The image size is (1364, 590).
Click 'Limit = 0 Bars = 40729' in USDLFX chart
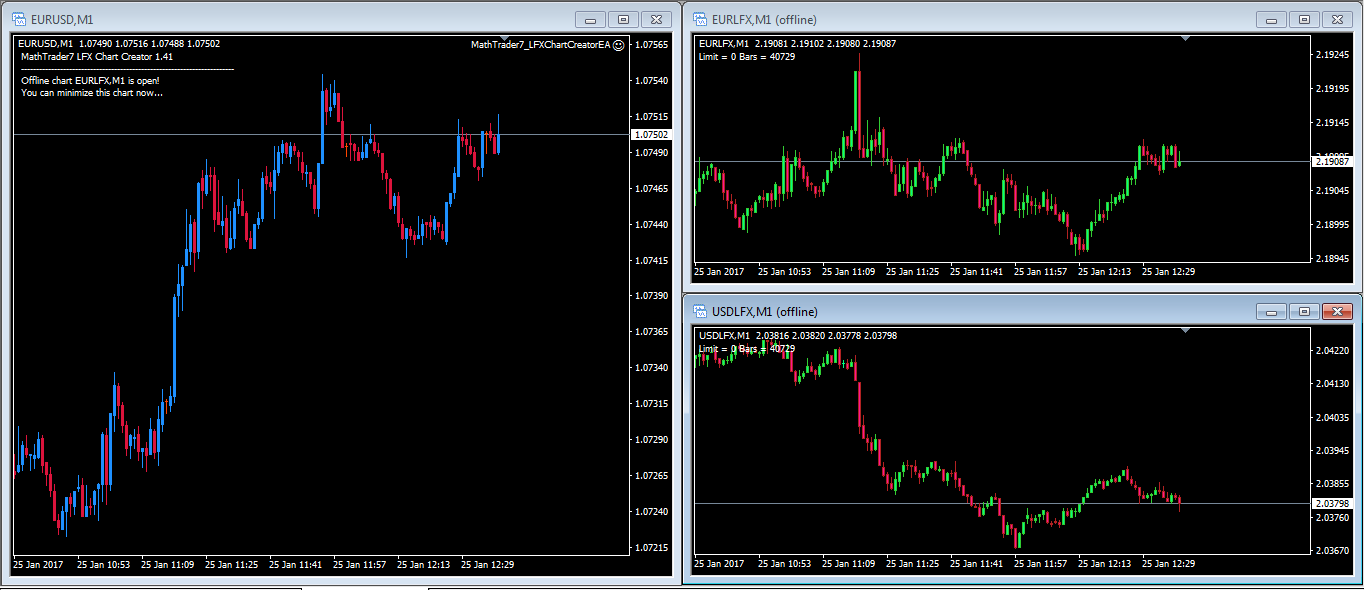coord(747,348)
